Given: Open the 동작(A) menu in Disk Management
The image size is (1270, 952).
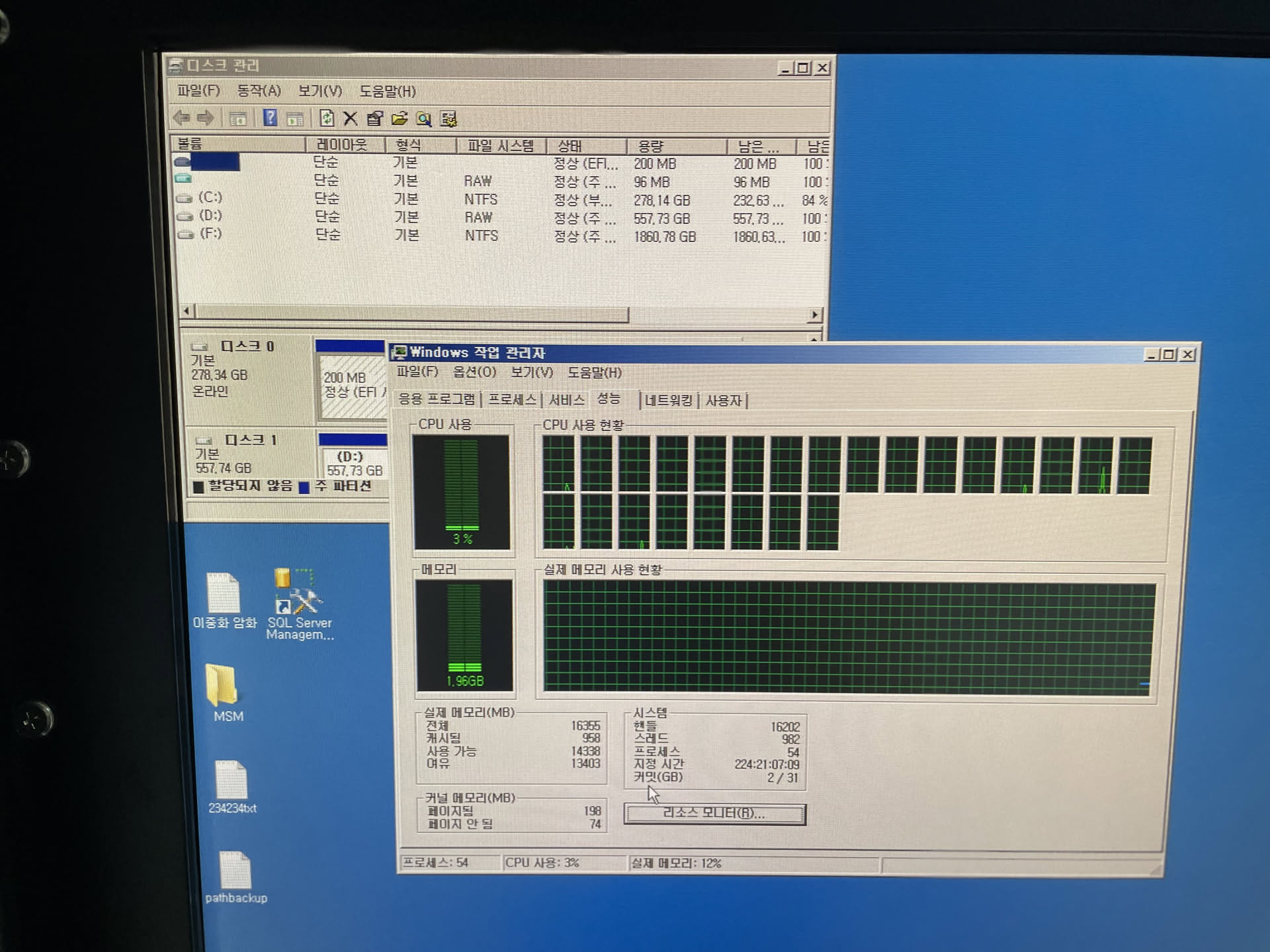Looking at the screenshot, I should [x=259, y=91].
